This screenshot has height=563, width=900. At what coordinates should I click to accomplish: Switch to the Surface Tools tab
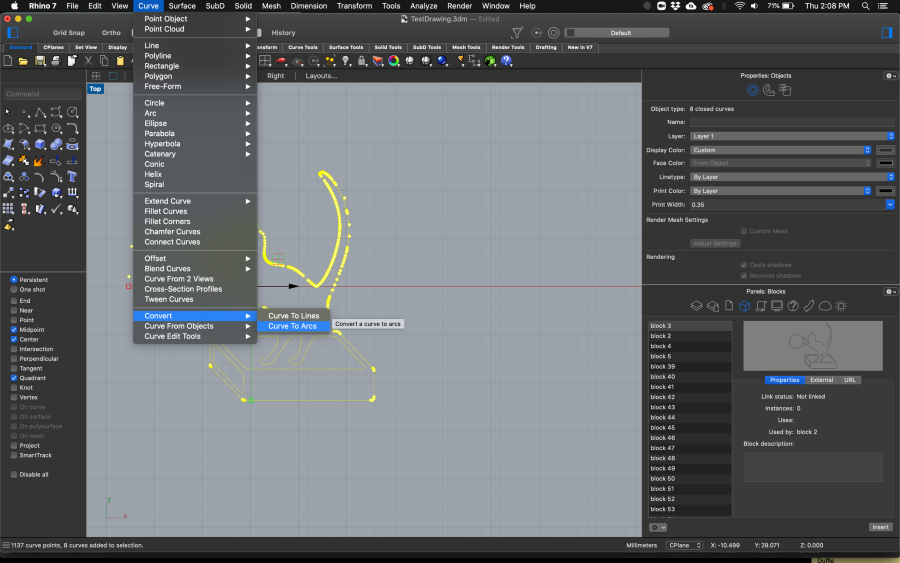346,47
